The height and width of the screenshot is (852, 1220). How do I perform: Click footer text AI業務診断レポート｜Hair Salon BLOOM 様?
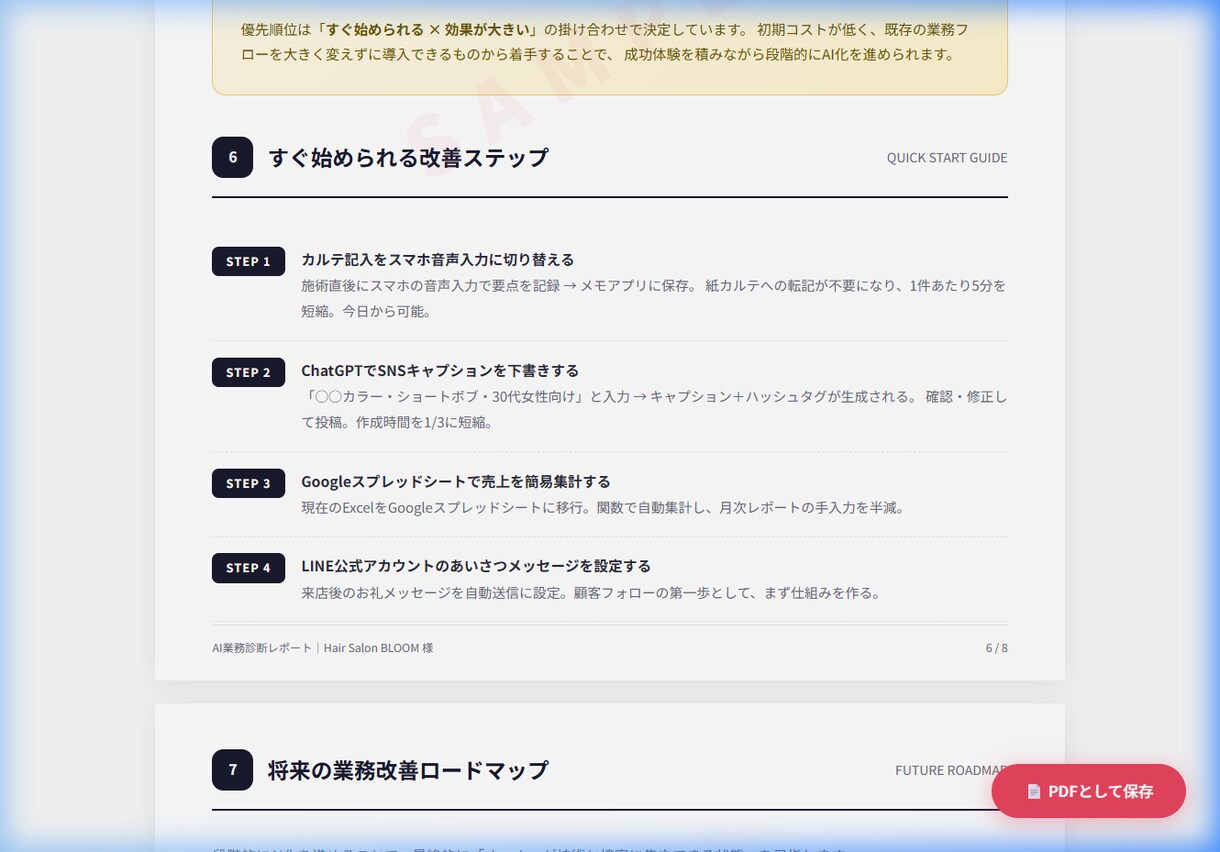pos(323,648)
